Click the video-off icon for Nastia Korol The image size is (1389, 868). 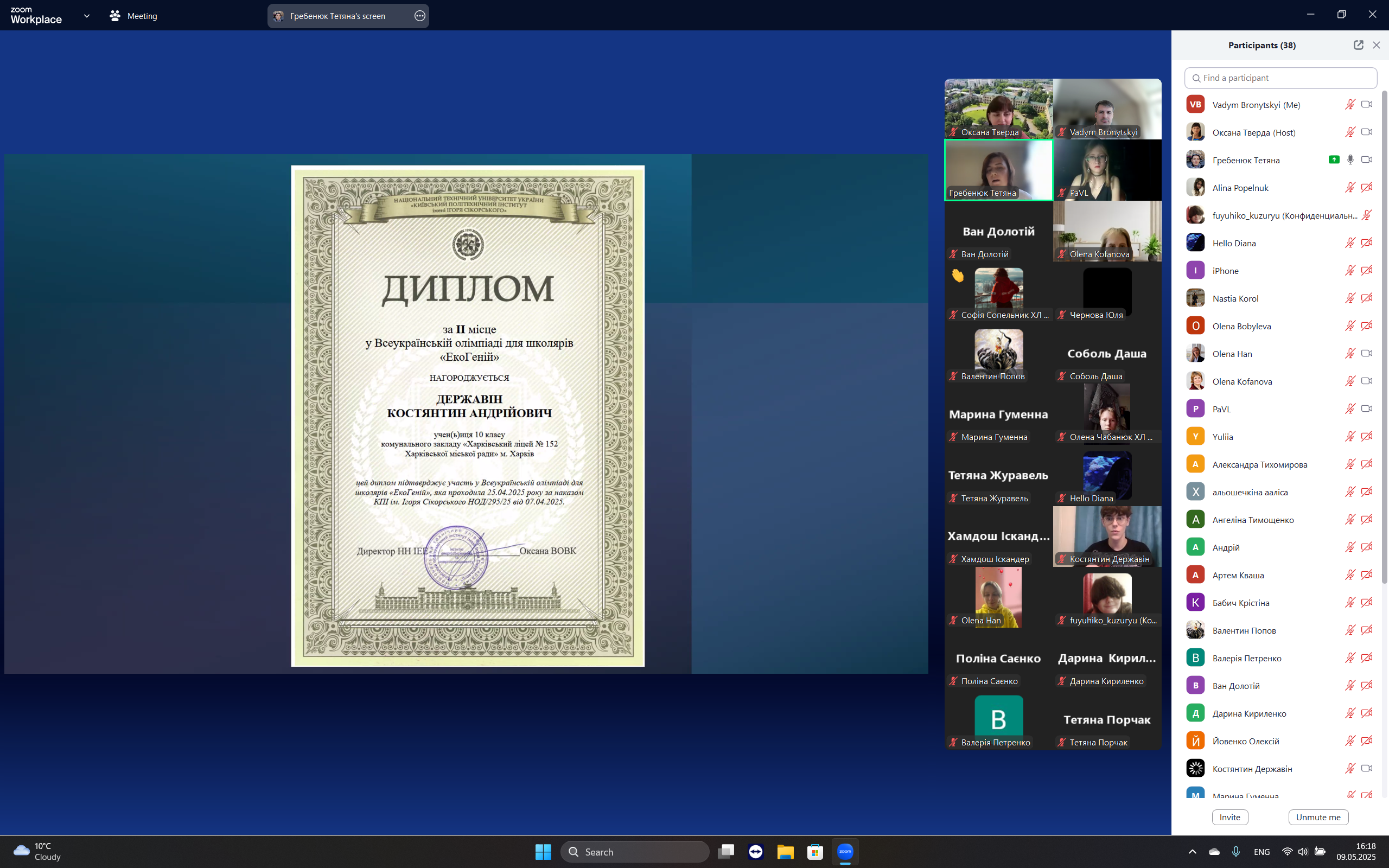point(1367,298)
